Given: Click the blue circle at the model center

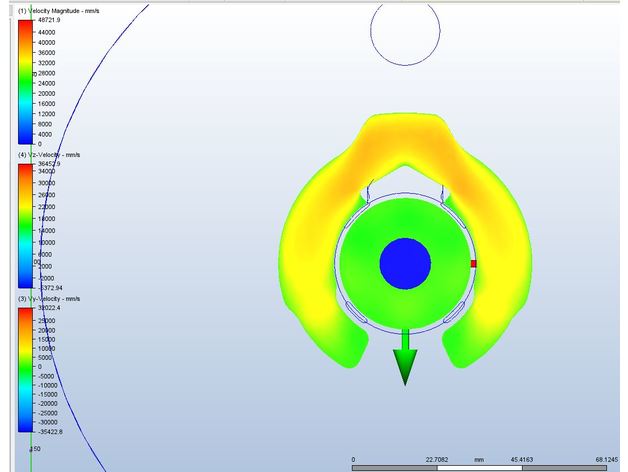Looking at the screenshot, I should coord(405,263).
